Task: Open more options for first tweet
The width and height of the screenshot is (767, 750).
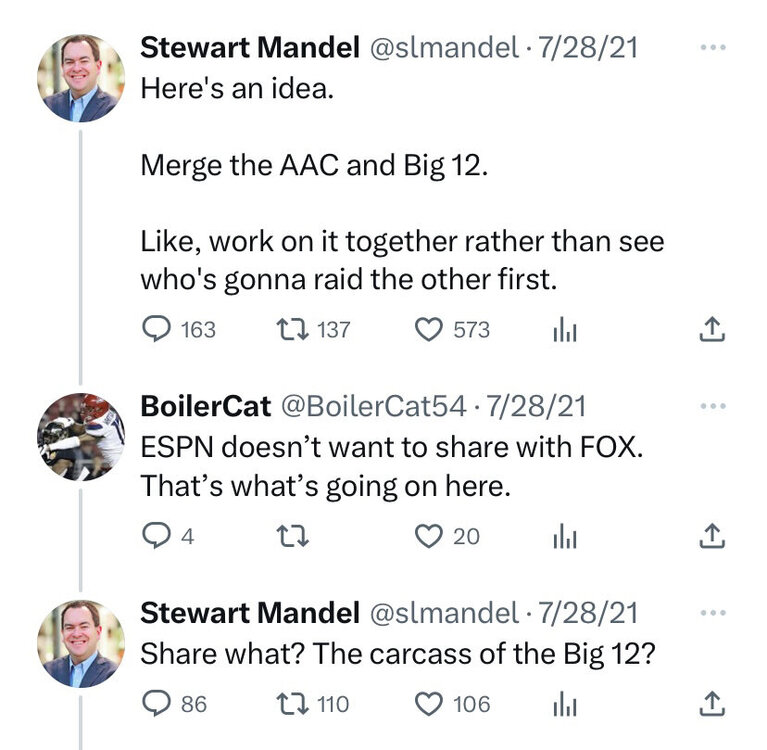Action: point(709,47)
